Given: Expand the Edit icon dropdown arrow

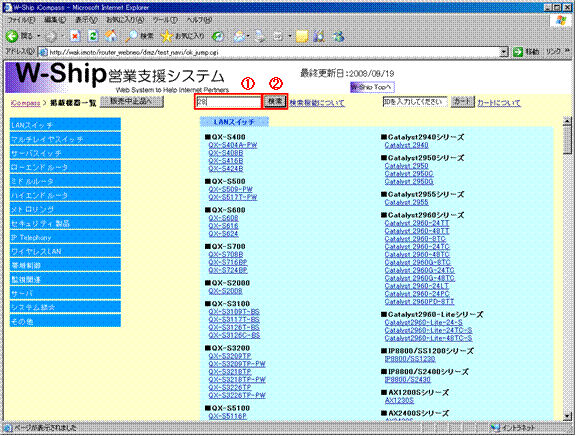Looking at the screenshot, I should coord(290,36).
